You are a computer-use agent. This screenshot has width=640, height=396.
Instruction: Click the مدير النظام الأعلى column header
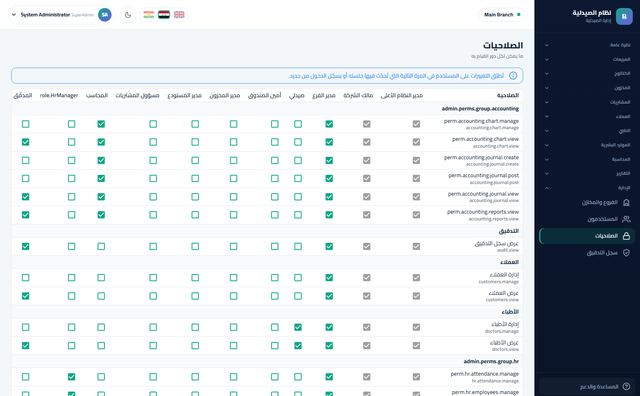pos(402,96)
